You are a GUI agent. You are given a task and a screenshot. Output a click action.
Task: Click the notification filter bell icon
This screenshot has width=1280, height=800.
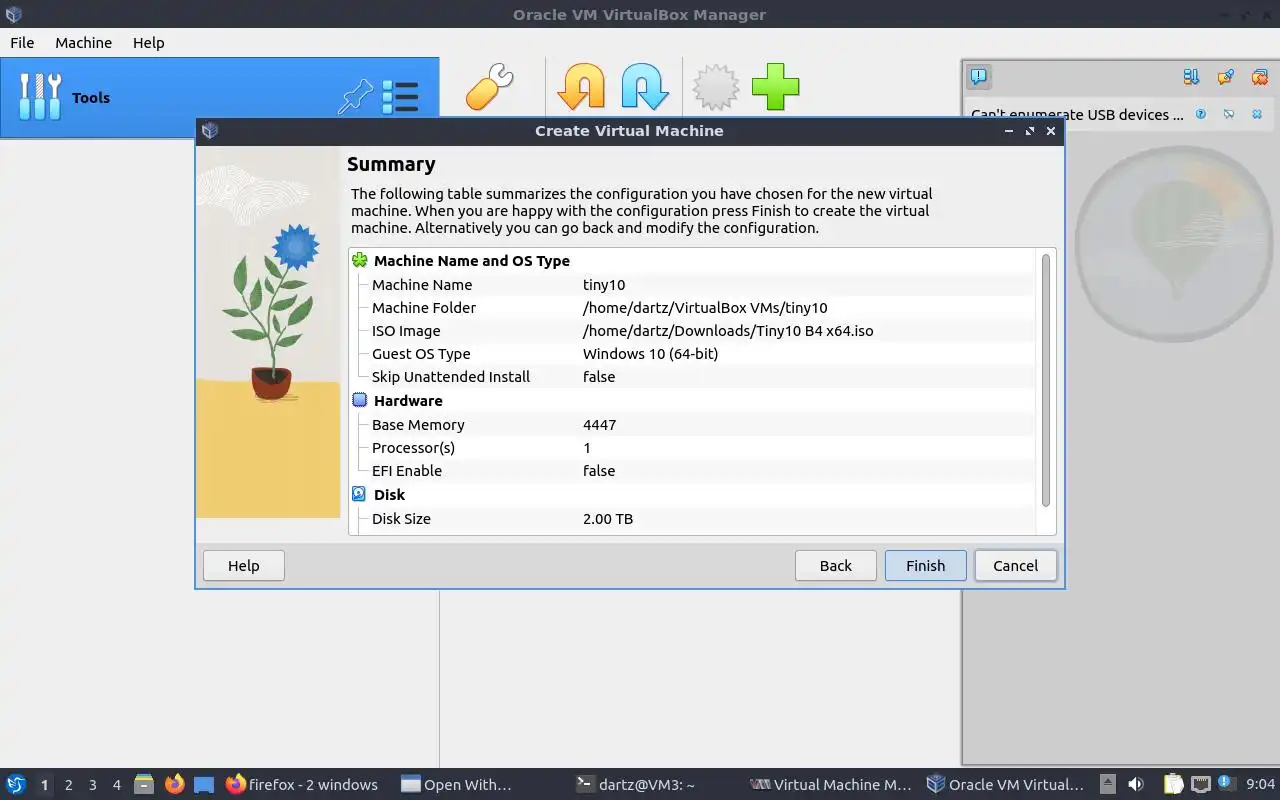tap(1225, 76)
